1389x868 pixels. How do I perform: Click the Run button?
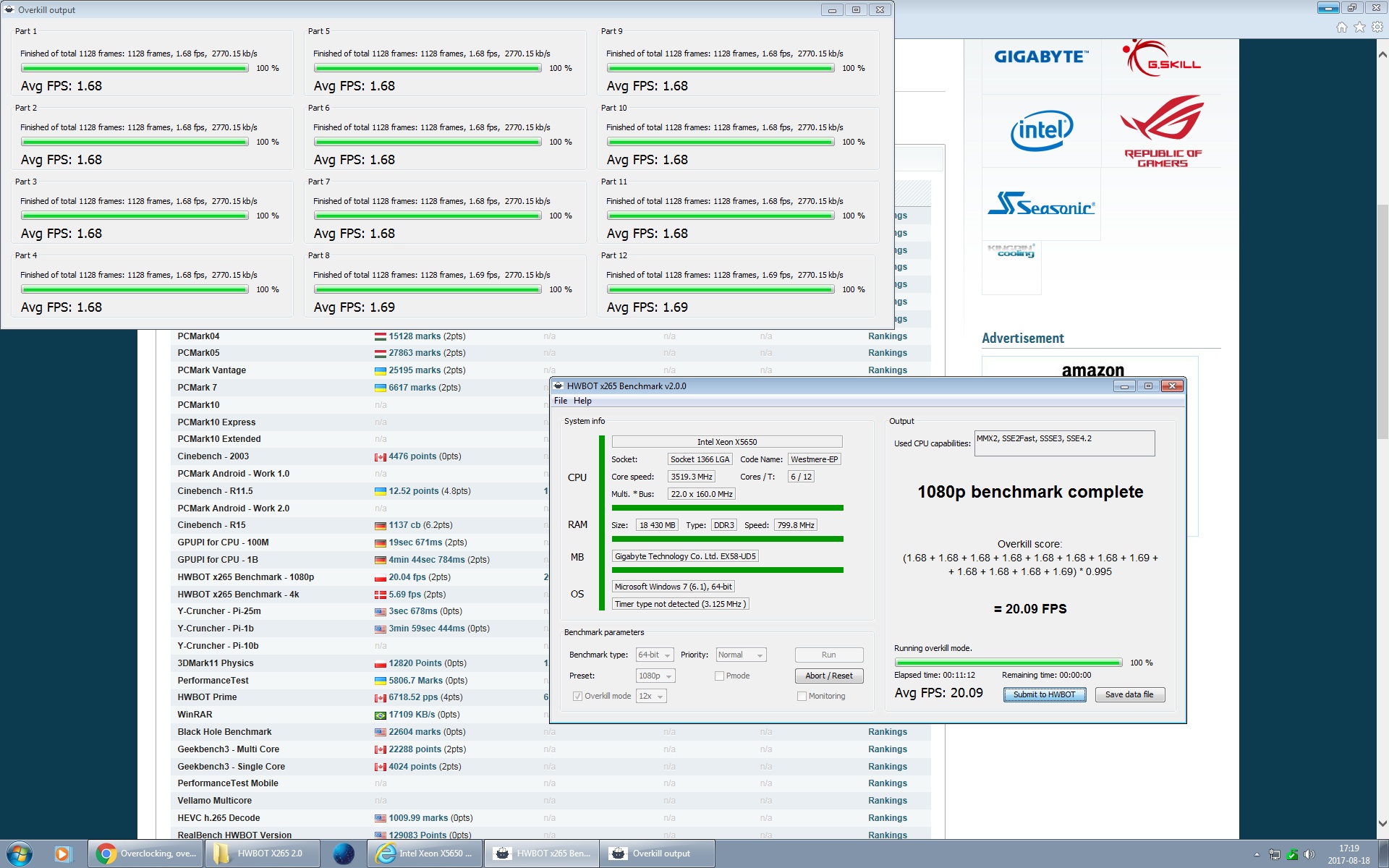tap(829, 655)
